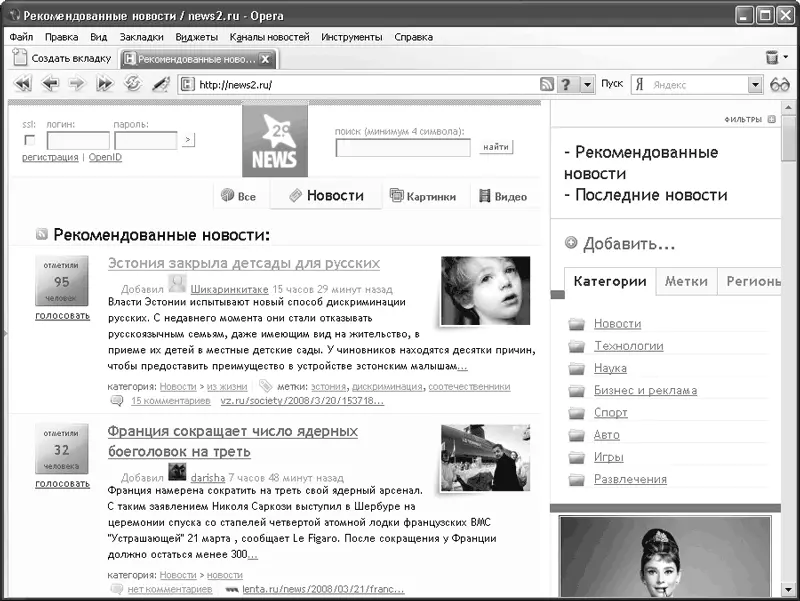Open the search engine dropdown arrow
800x601 pixels.
755,85
